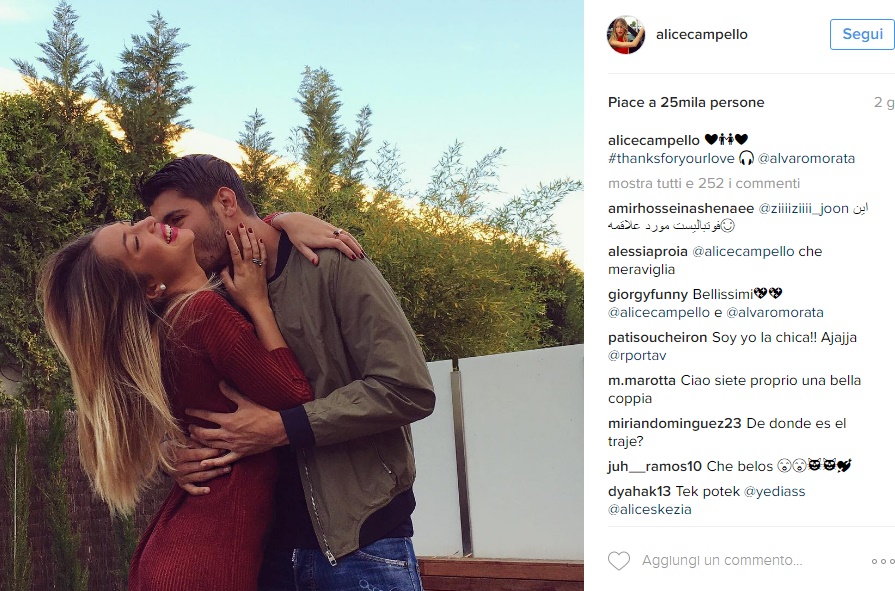Image resolution: width=895 pixels, height=591 pixels.
Task: Open the #thanksforyourlove hashtag
Action: (x=671, y=158)
